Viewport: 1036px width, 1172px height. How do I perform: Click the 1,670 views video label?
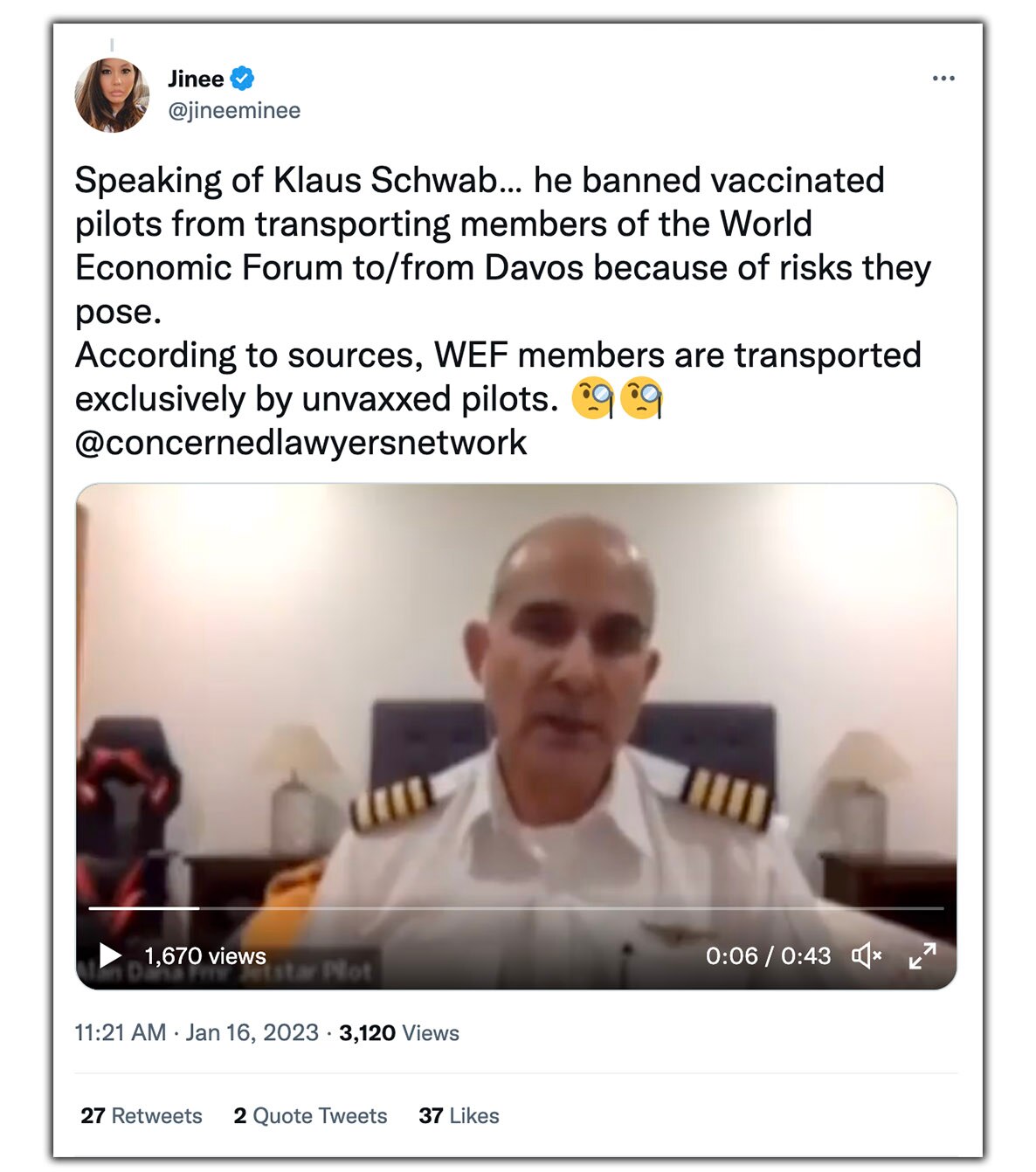204,956
